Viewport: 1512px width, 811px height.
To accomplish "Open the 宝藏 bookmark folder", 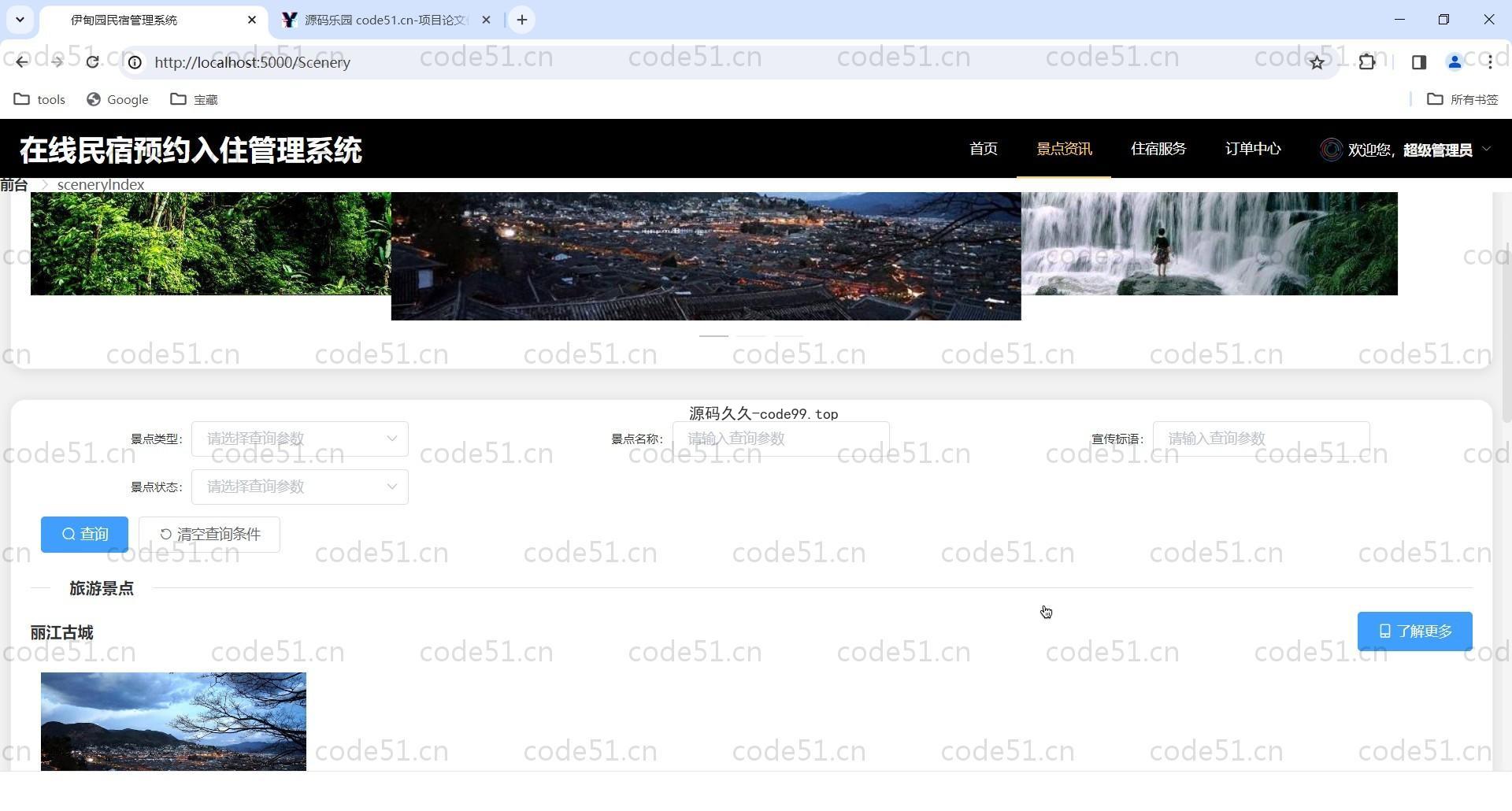I will click(x=195, y=99).
